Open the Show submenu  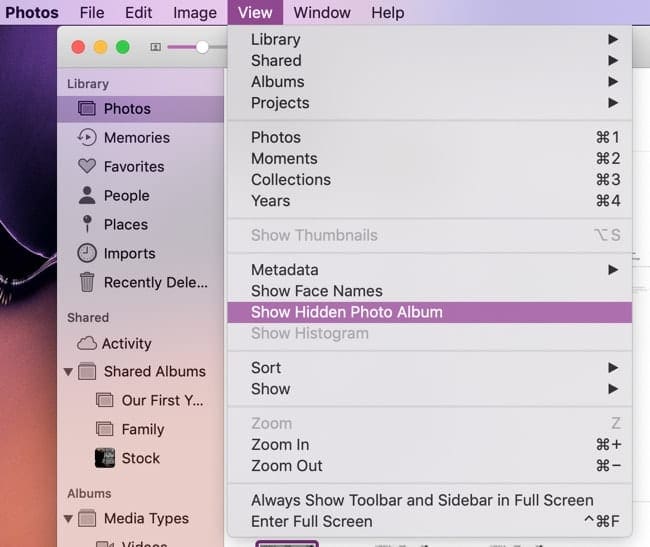pyautogui.click(x=429, y=389)
